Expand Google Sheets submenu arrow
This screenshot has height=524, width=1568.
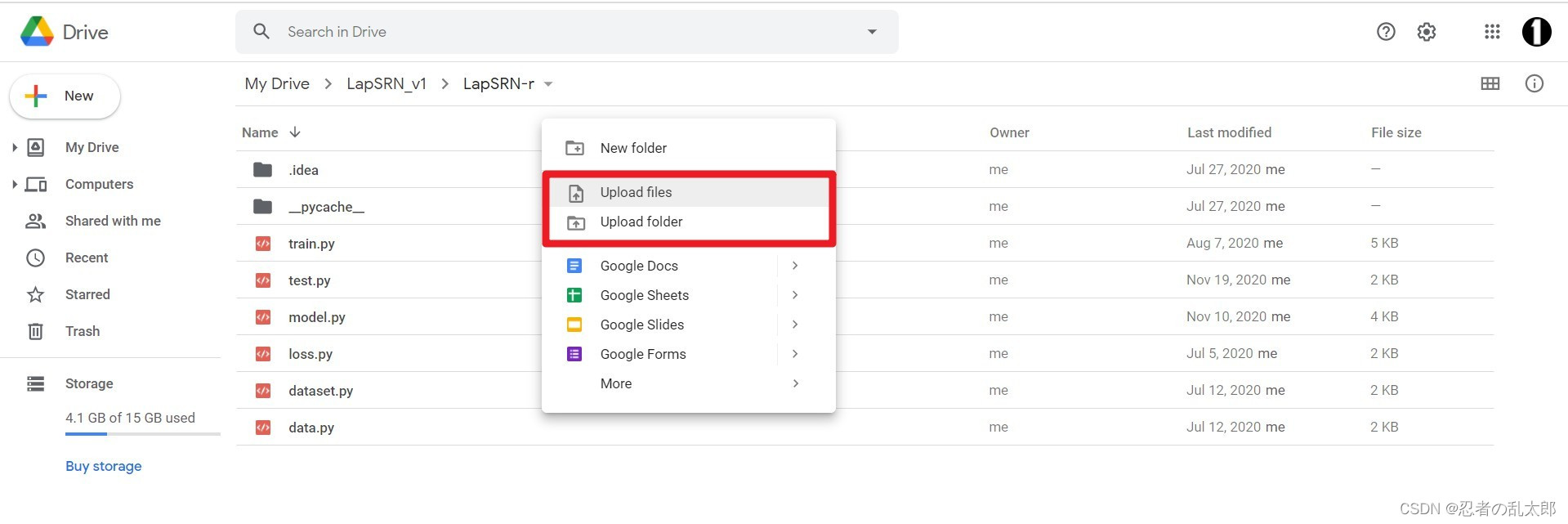(x=795, y=295)
